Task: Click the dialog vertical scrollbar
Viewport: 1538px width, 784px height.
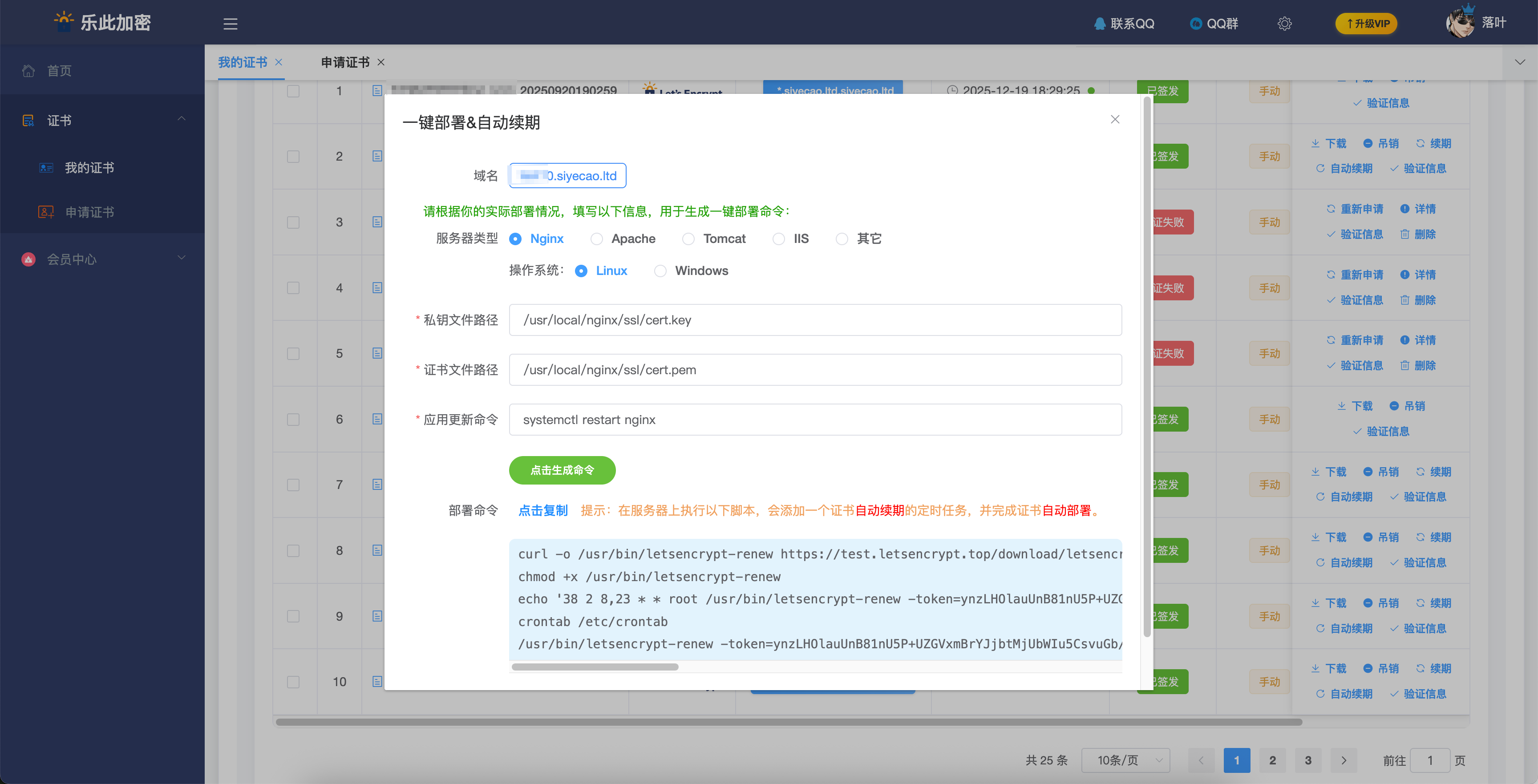Action: click(1146, 367)
